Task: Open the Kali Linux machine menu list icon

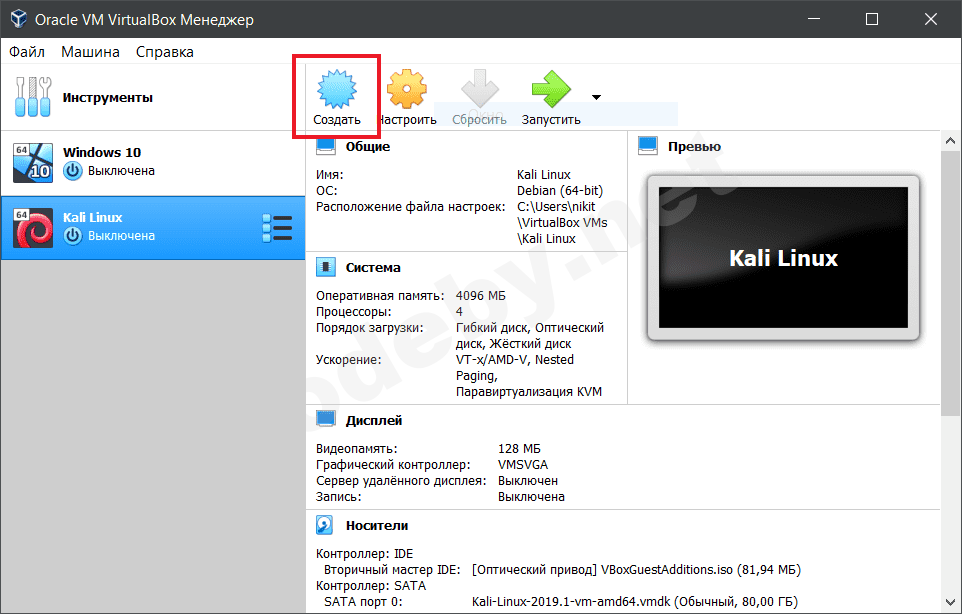Action: 277,228
